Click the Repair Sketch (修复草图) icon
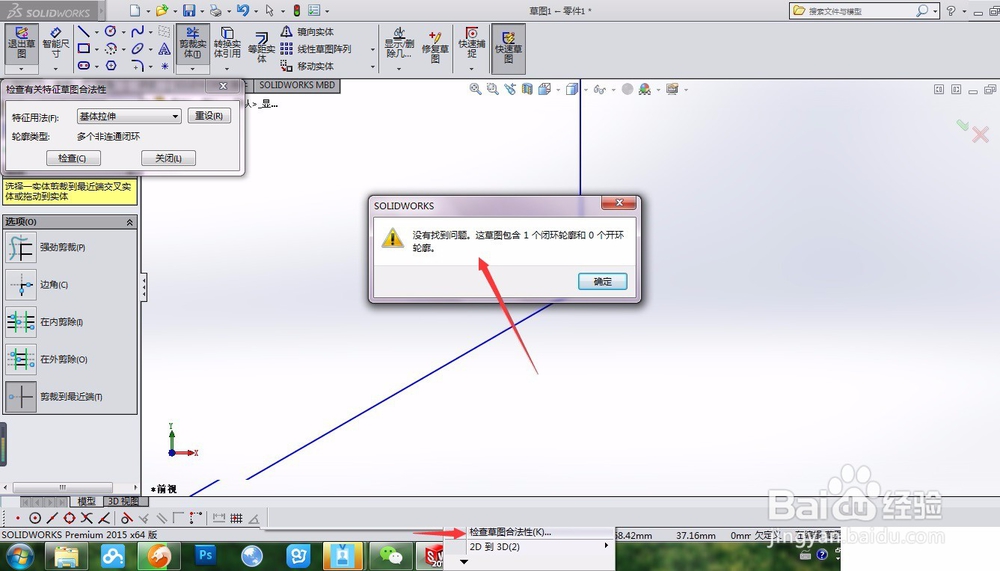Image resolution: width=1000 pixels, height=571 pixels. (x=435, y=46)
